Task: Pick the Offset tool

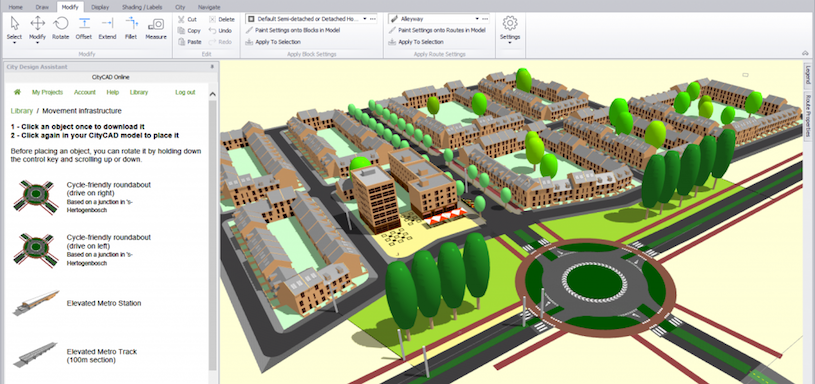Action: pos(84,28)
